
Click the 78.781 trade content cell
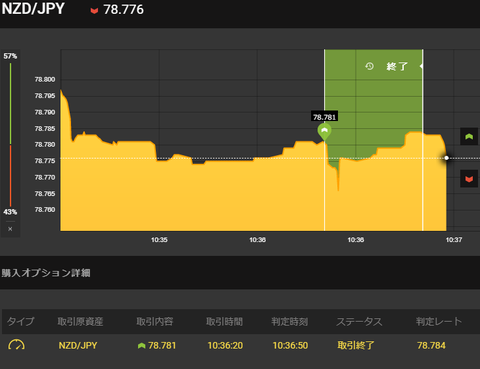(162, 345)
